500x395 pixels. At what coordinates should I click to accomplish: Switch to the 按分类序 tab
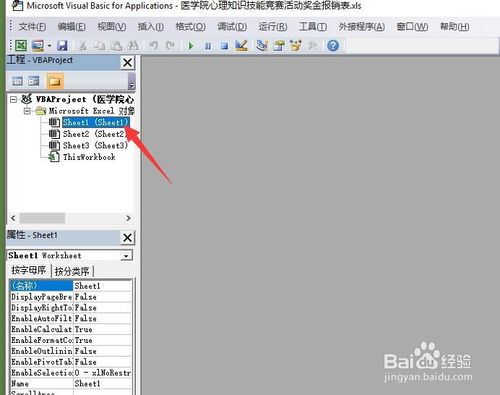(72, 271)
